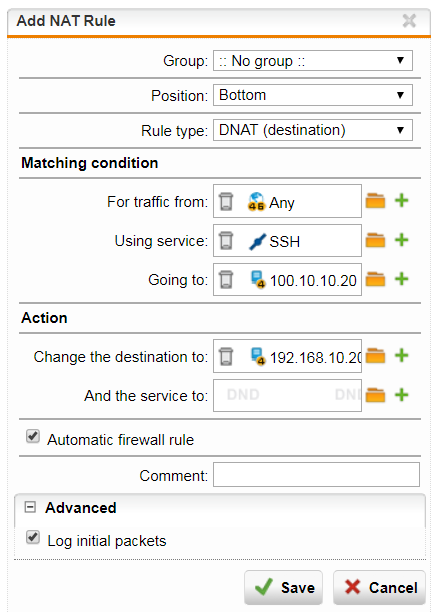The height and width of the screenshot is (612, 437).
Task: Collapse the Advanced section
Action: 30,507
